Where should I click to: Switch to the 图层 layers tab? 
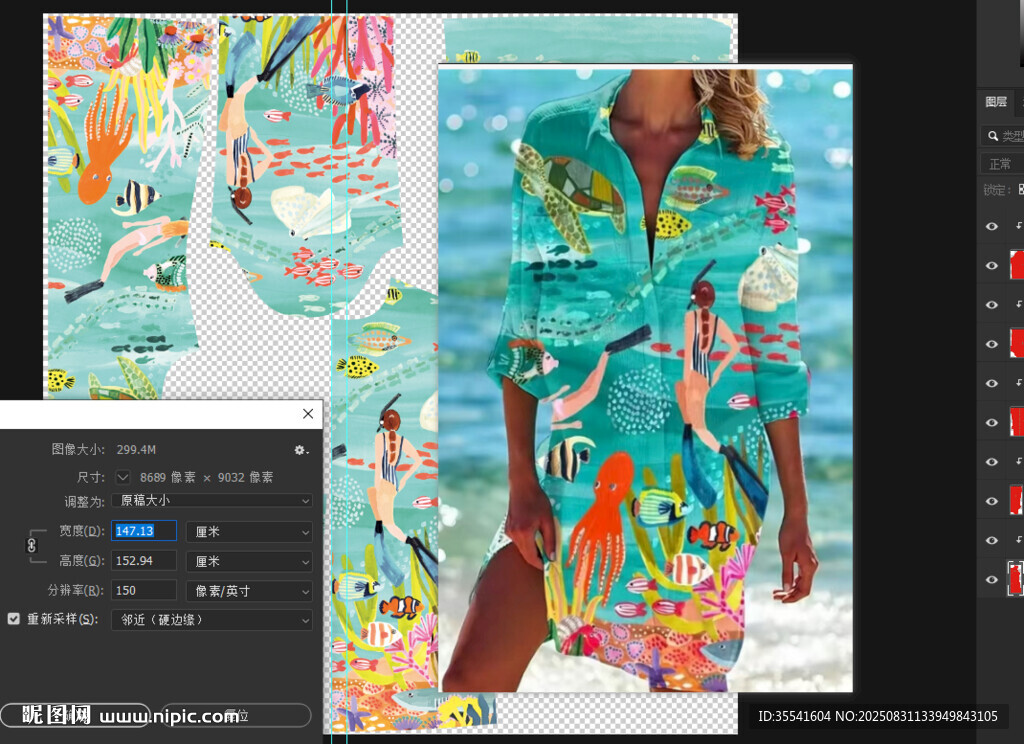coord(996,101)
